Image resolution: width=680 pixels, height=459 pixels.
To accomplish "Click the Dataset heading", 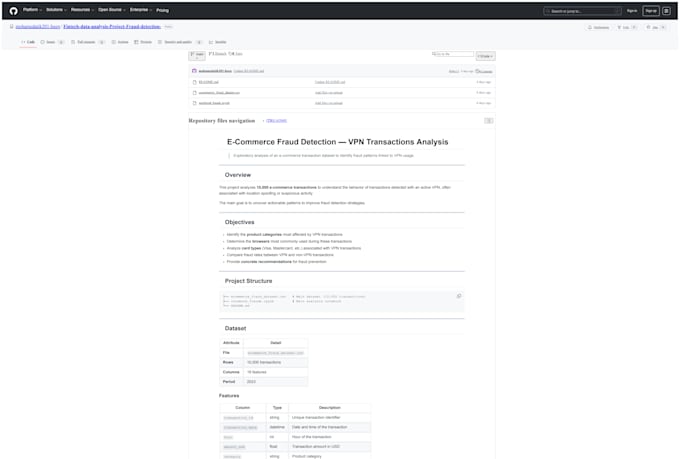I will 235,328.
